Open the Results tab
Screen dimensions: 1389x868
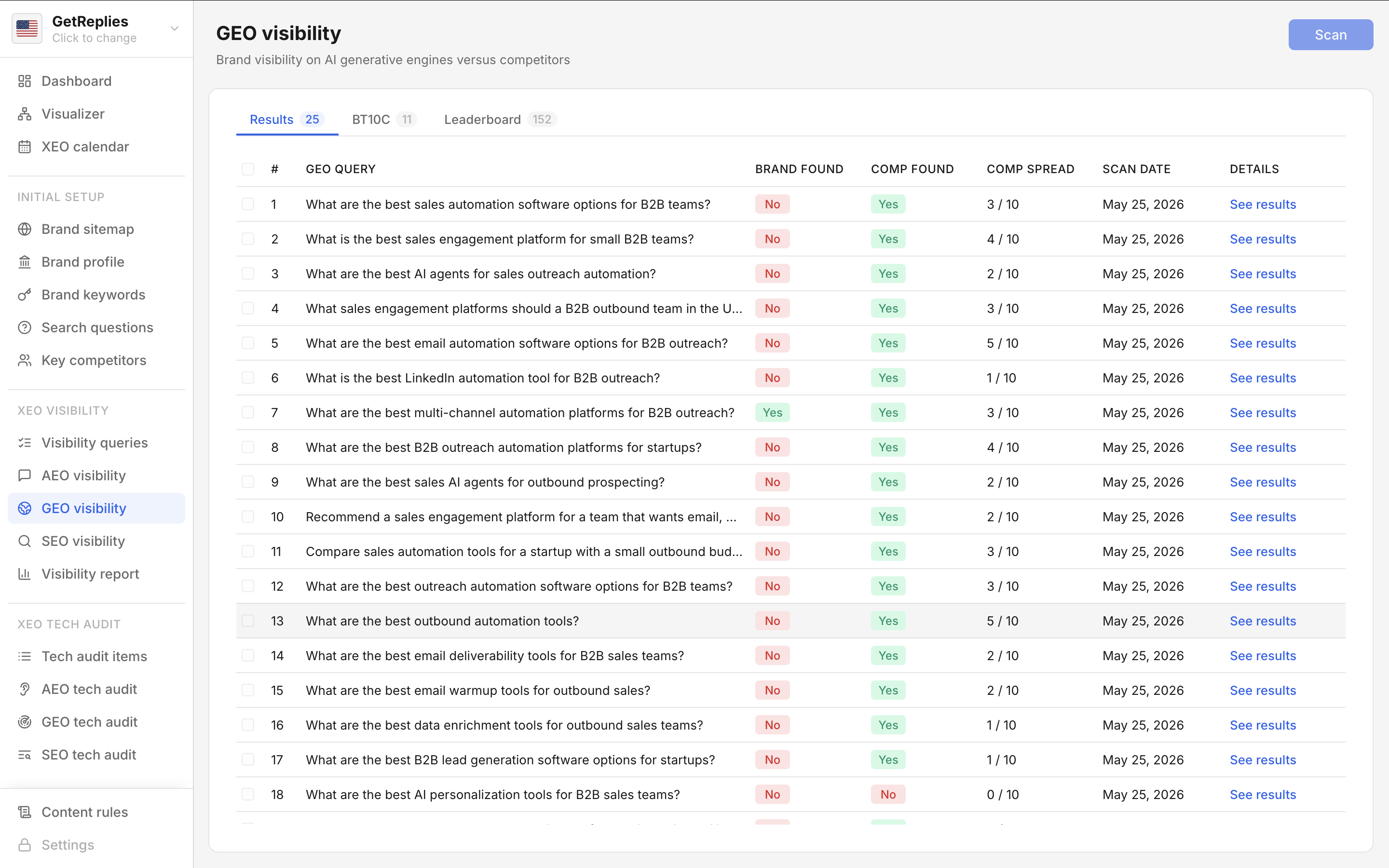tap(287, 120)
